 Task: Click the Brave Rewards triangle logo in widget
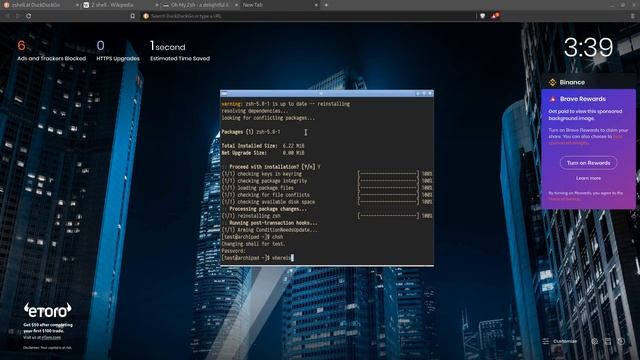(x=553, y=99)
